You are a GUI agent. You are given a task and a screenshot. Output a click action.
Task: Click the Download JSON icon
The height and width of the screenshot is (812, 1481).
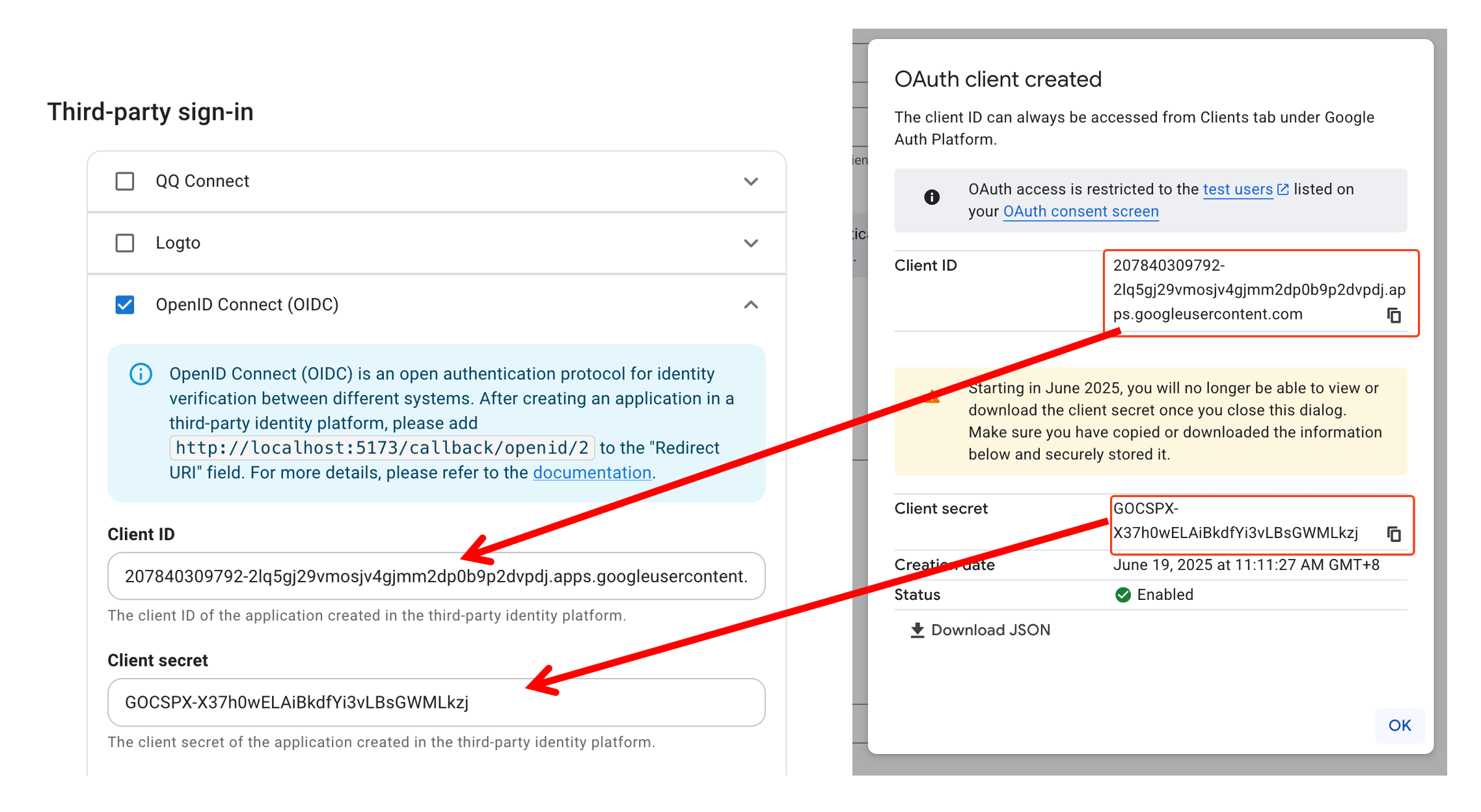918,629
